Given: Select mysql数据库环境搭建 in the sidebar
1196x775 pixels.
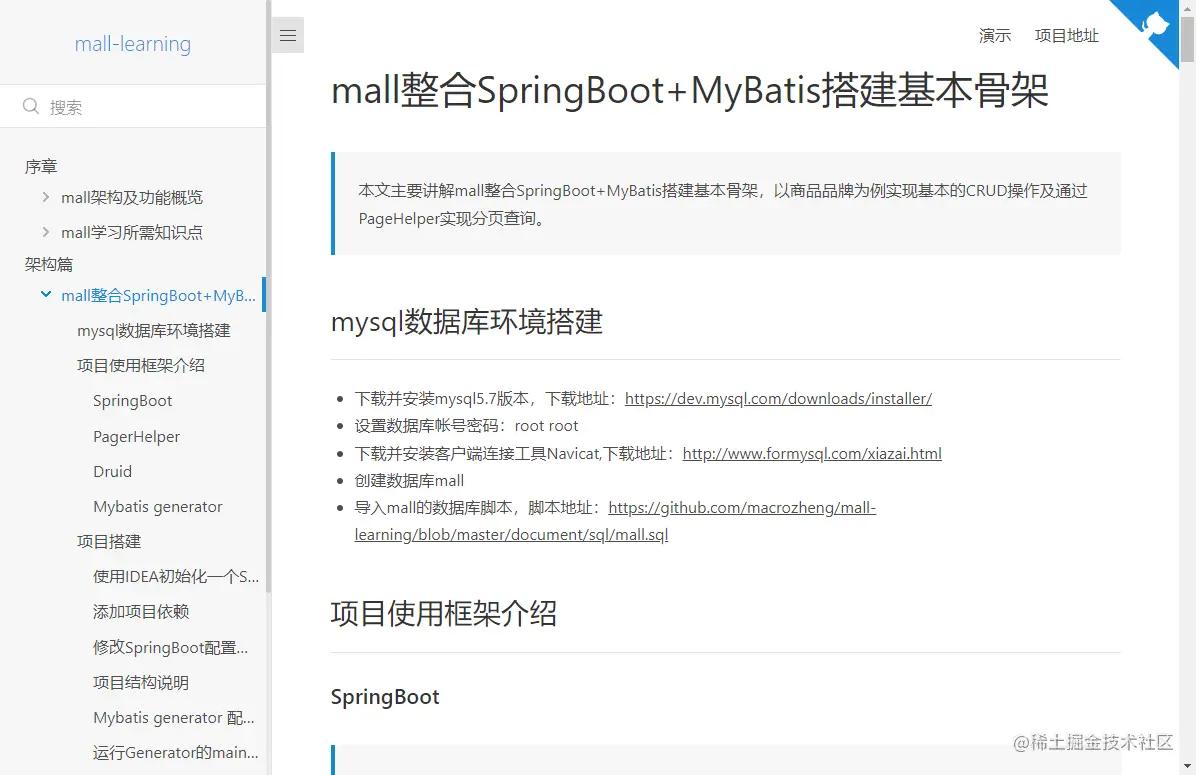Looking at the screenshot, I should [x=155, y=330].
